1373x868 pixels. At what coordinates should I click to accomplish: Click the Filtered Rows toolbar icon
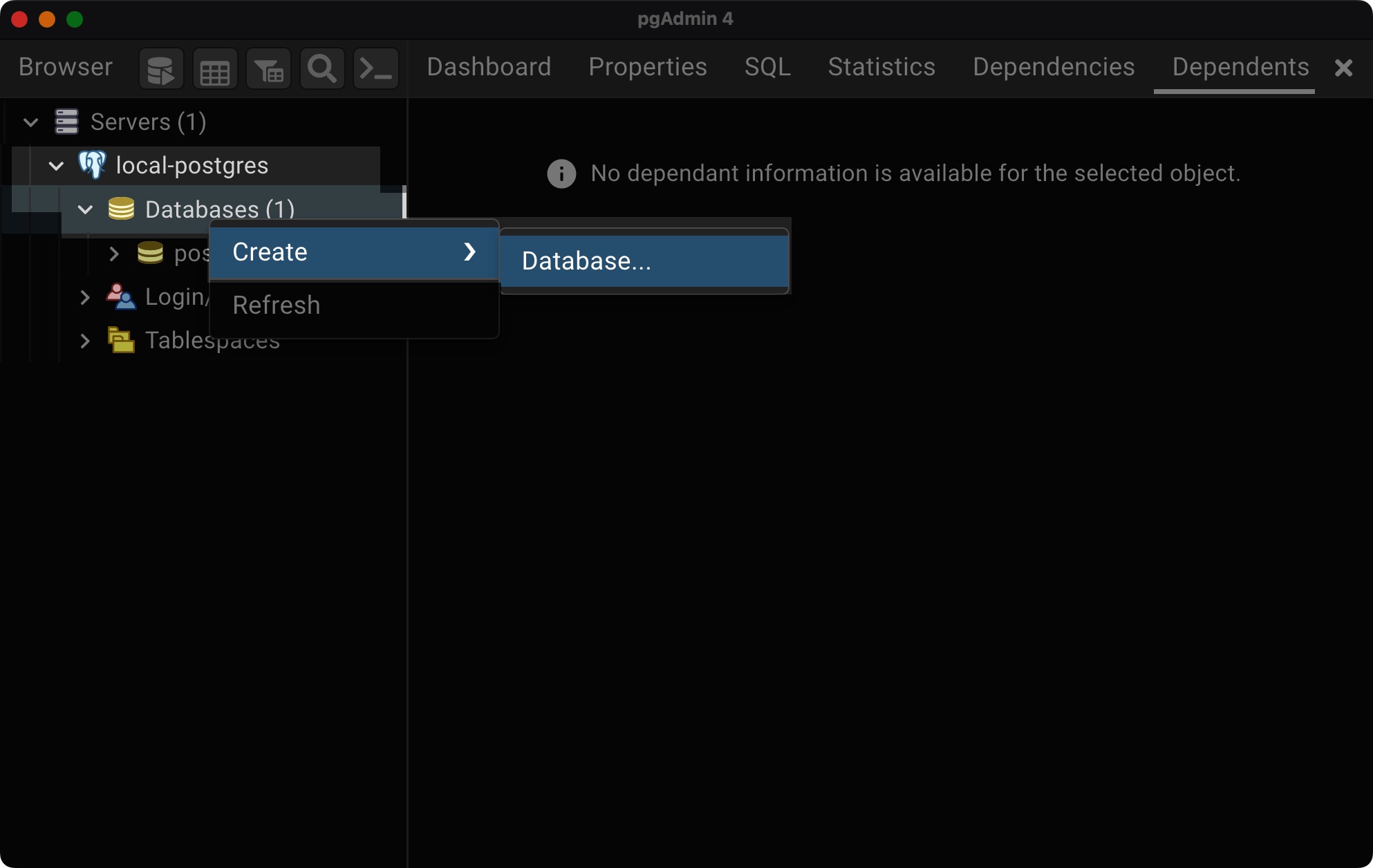268,69
